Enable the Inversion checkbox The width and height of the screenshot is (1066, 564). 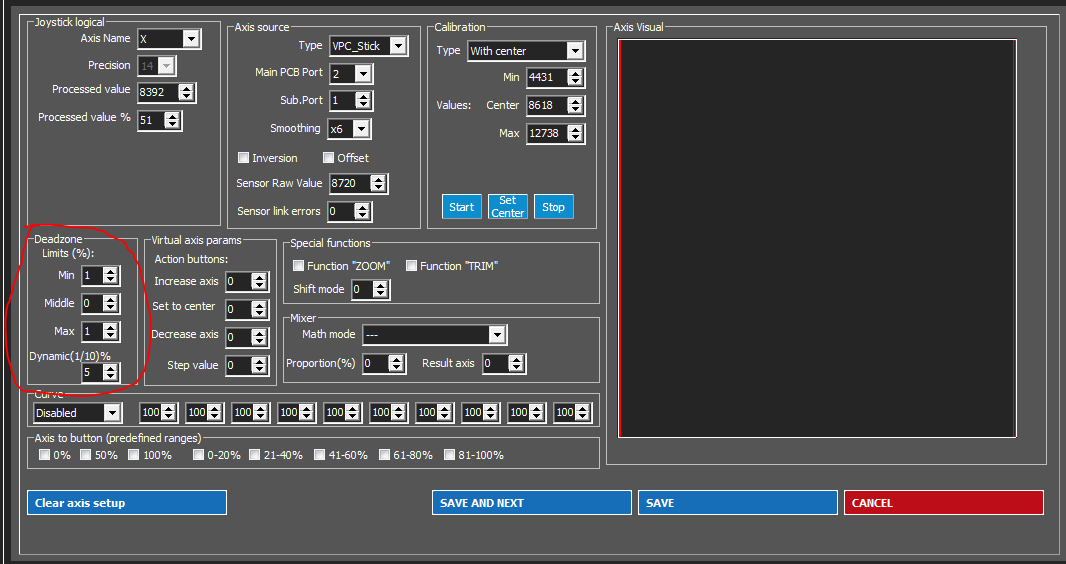[243, 158]
